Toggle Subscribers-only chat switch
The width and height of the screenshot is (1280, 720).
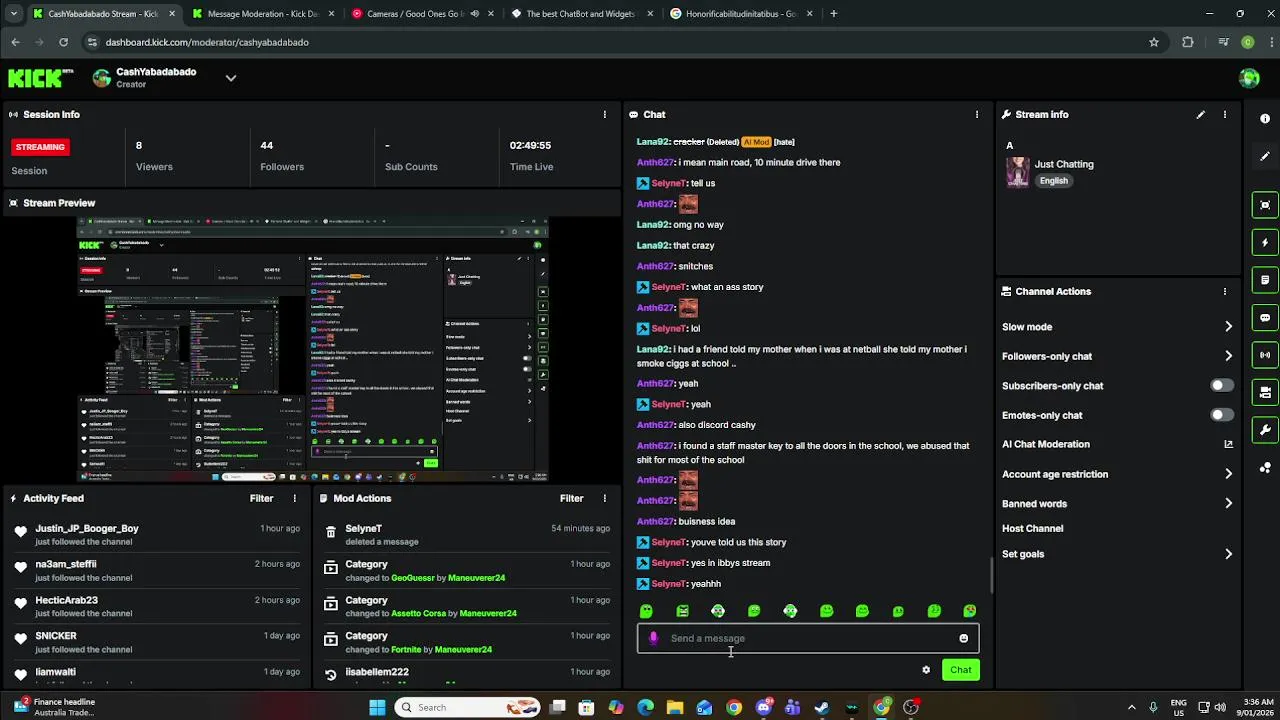pyautogui.click(x=1221, y=385)
